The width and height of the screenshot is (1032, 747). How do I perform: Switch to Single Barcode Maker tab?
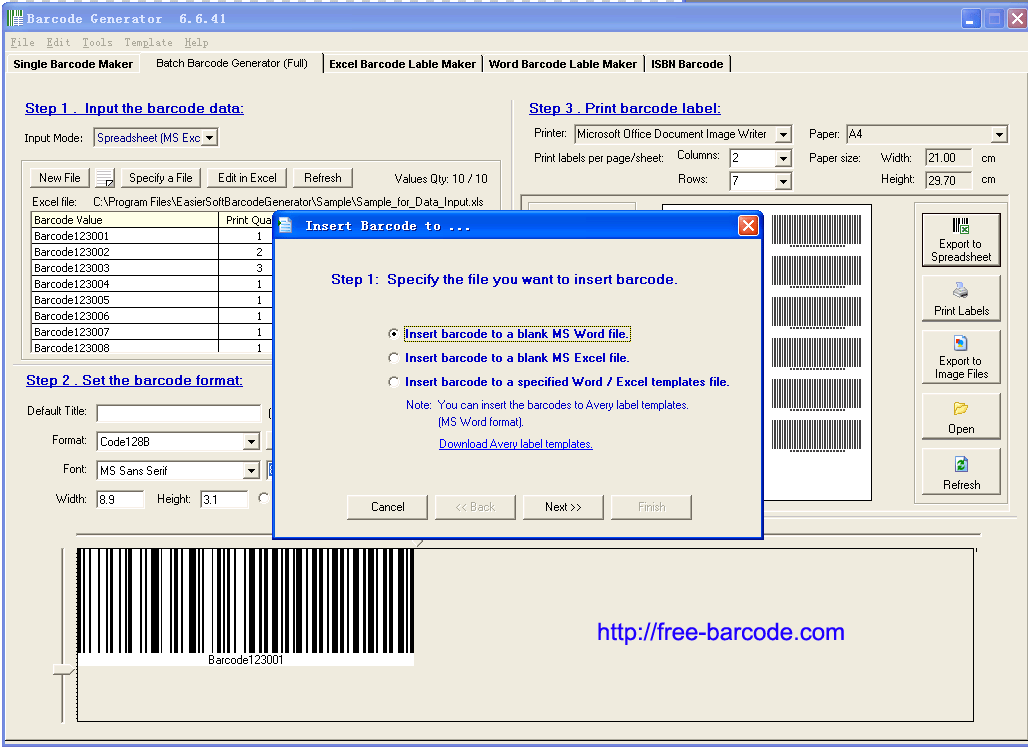point(73,64)
